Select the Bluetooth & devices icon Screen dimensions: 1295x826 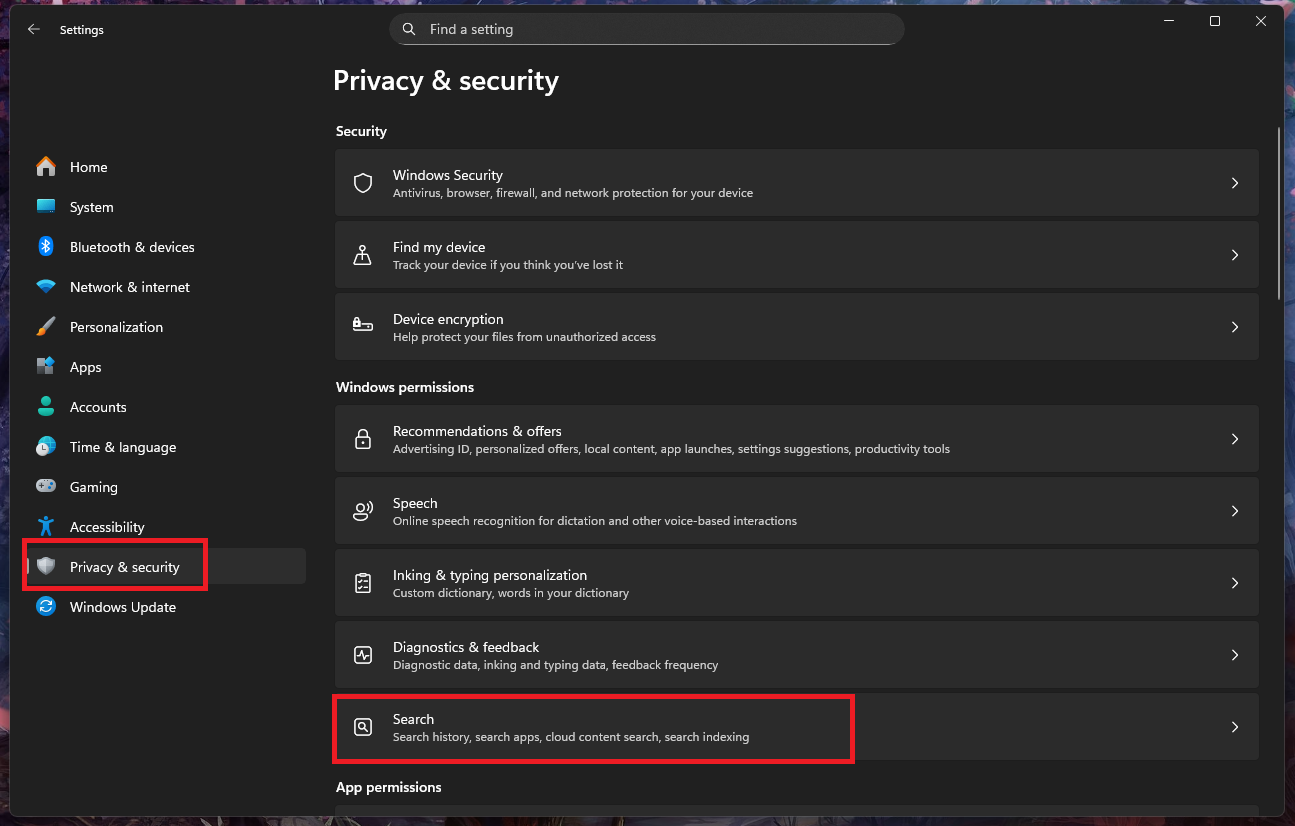coord(46,247)
